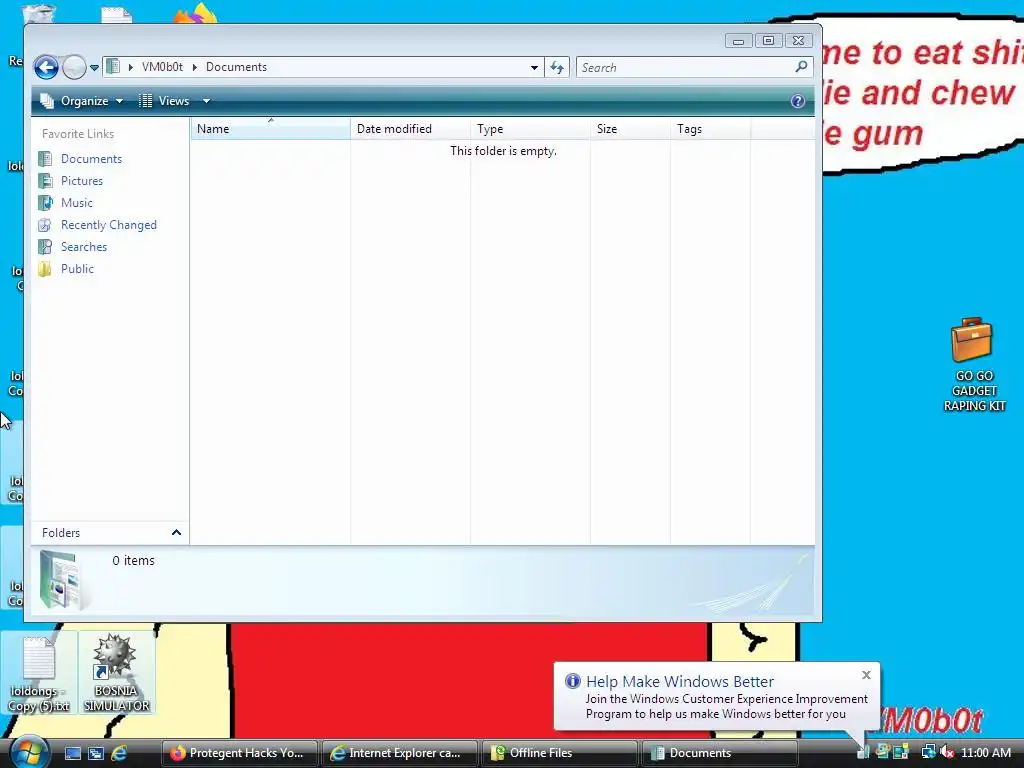Screen dimensions: 1024x768
Task: Select BOSNIA SIMULATOR desktop shortcut
Action: [116, 673]
